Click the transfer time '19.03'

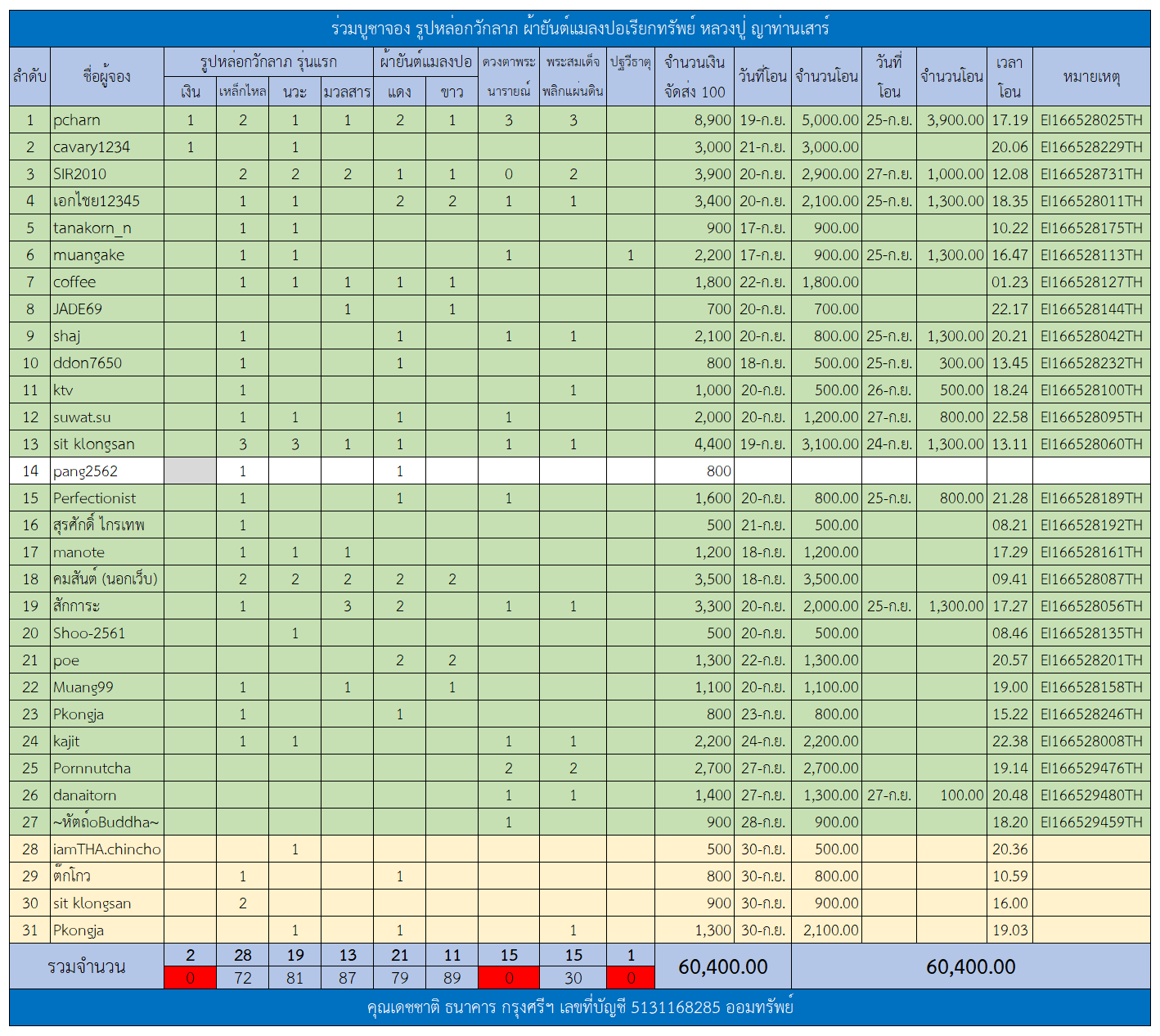pos(1009,930)
